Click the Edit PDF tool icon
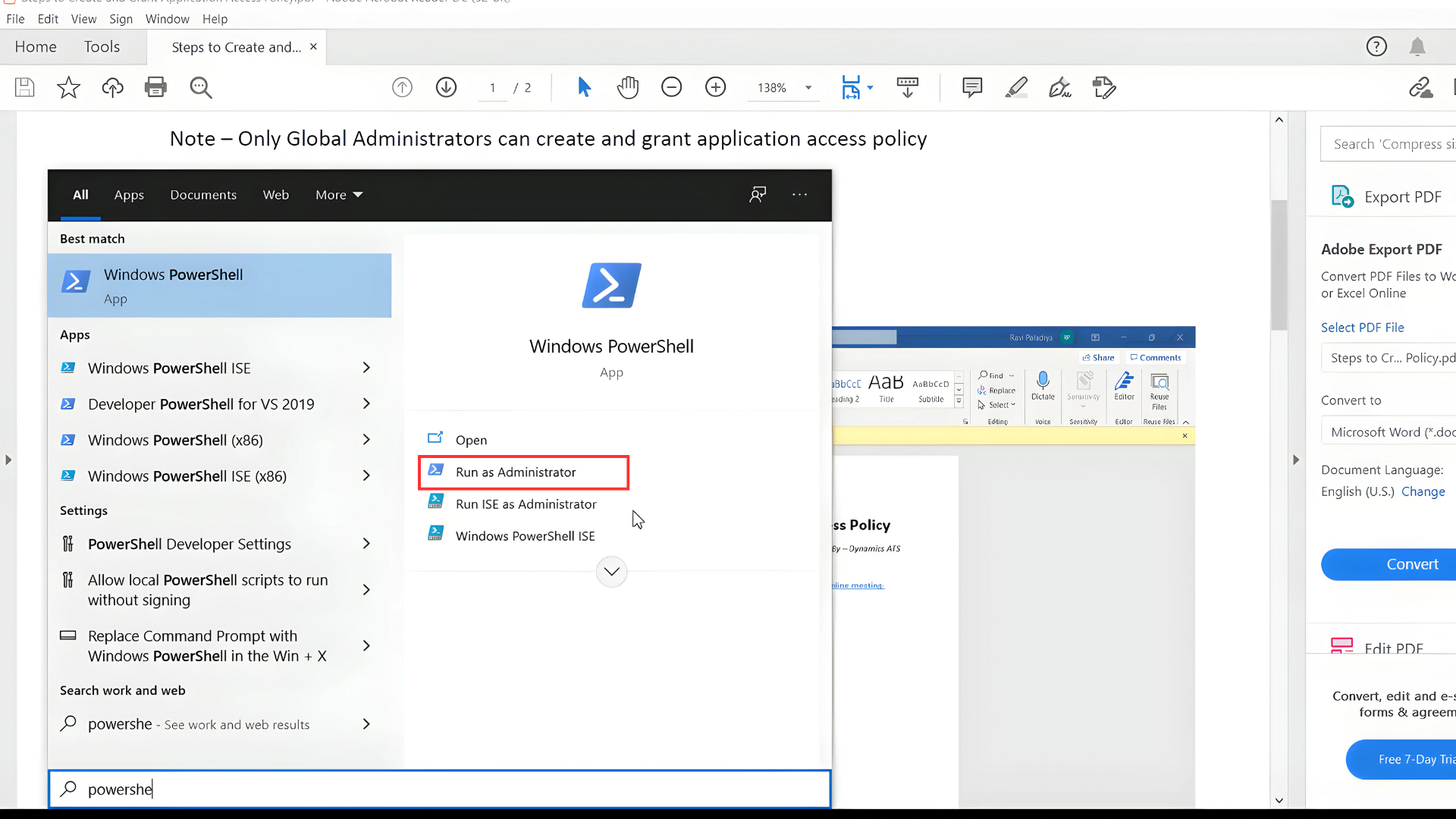The image size is (1456, 819). click(x=1341, y=646)
